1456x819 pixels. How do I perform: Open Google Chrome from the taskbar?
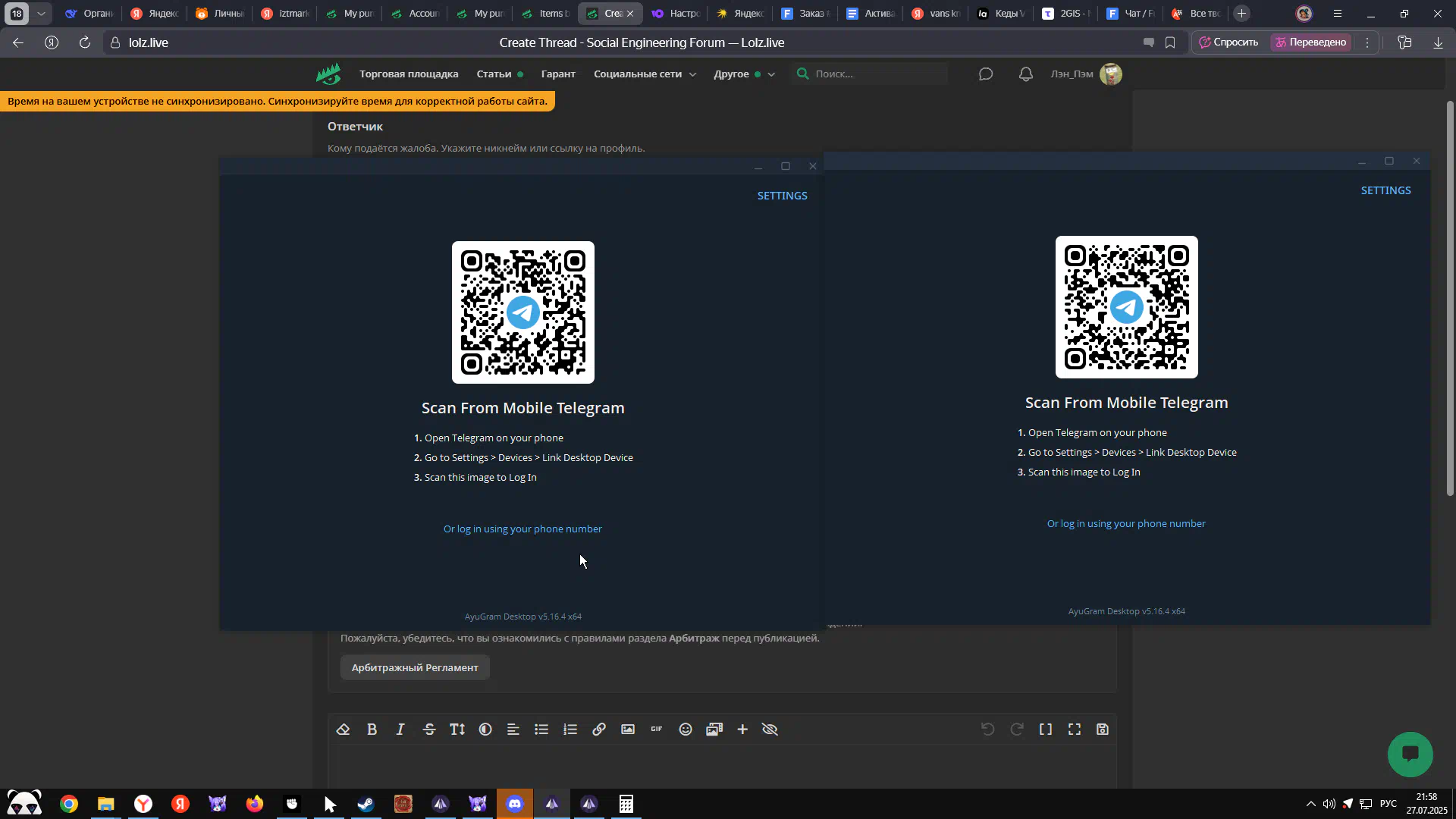(x=69, y=804)
